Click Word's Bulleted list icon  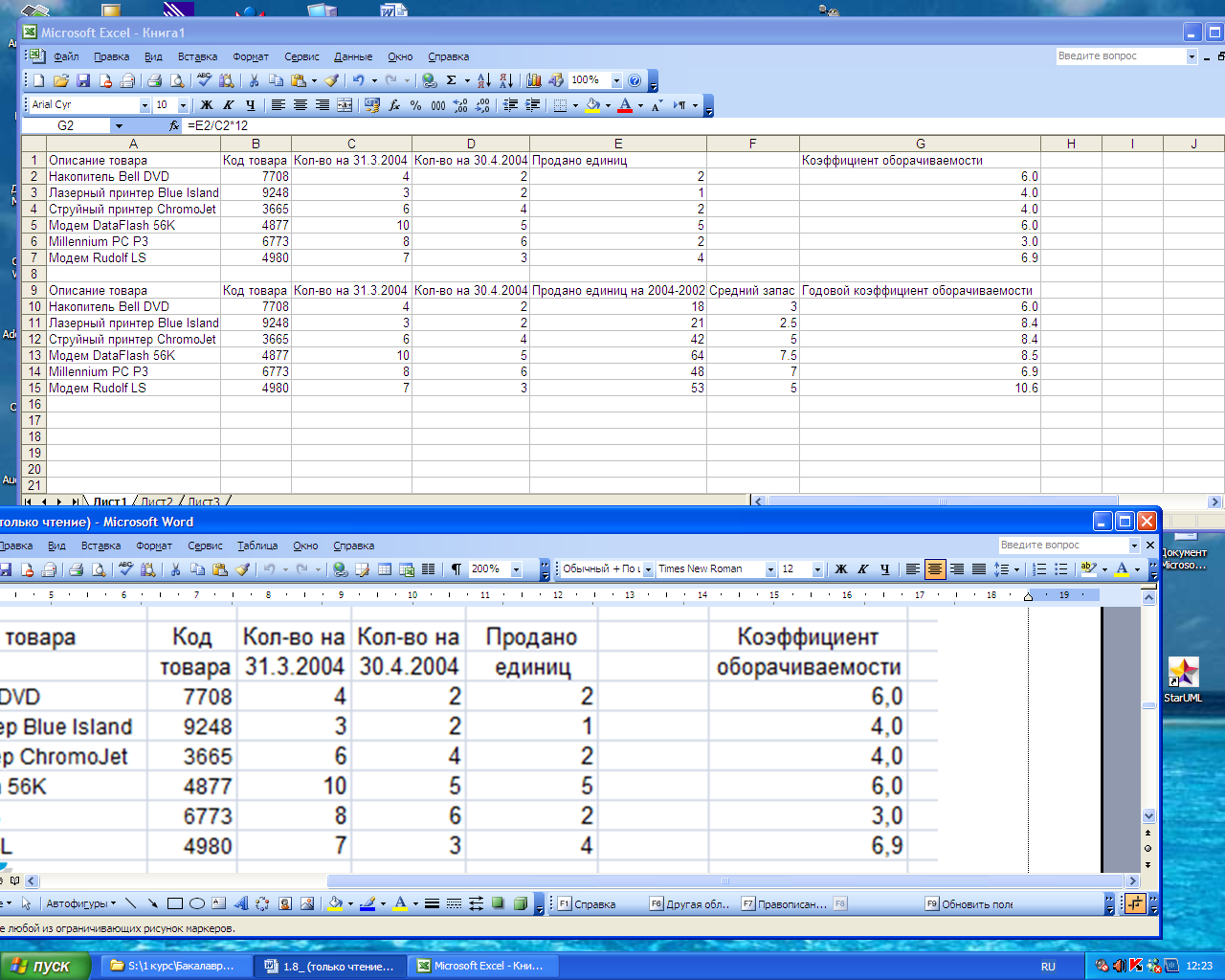tap(1061, 569)
